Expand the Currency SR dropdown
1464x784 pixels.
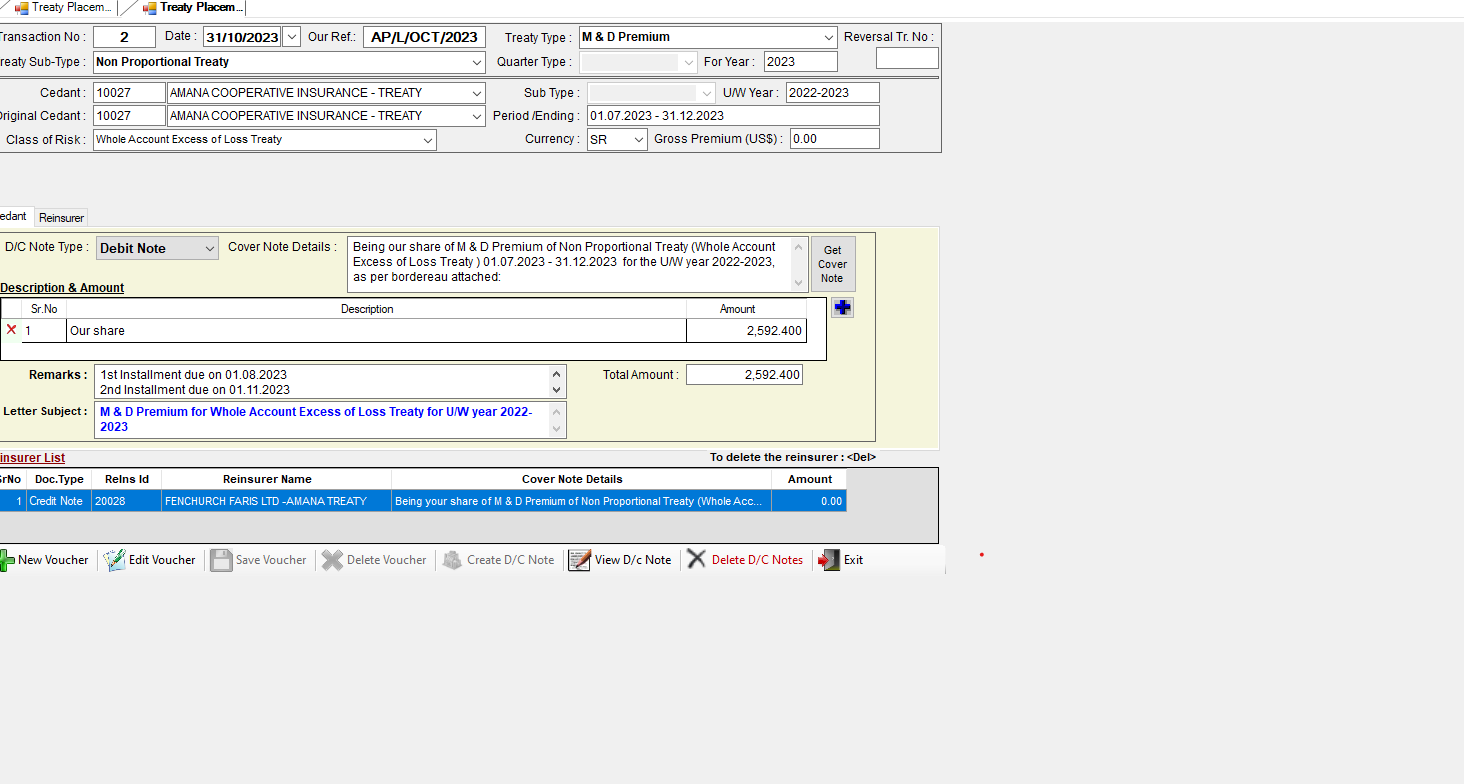pos(639,140)
